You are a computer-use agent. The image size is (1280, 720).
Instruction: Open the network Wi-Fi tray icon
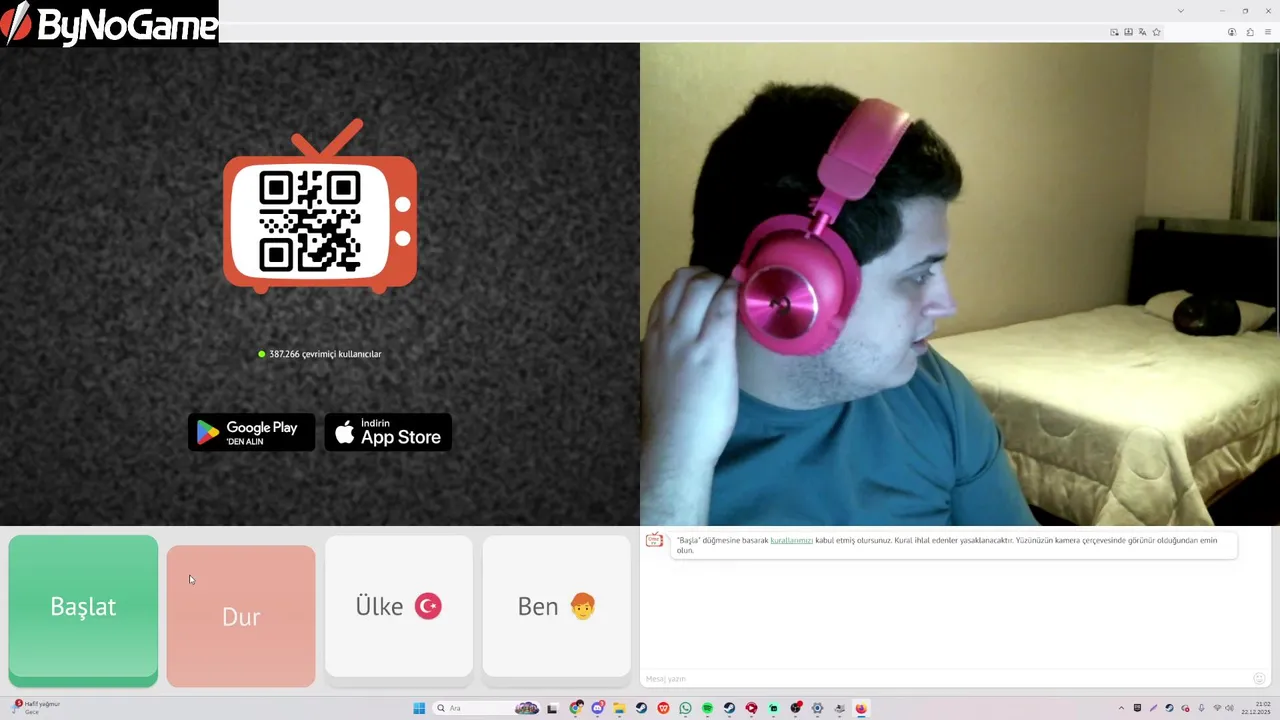tap(1217, 708)
